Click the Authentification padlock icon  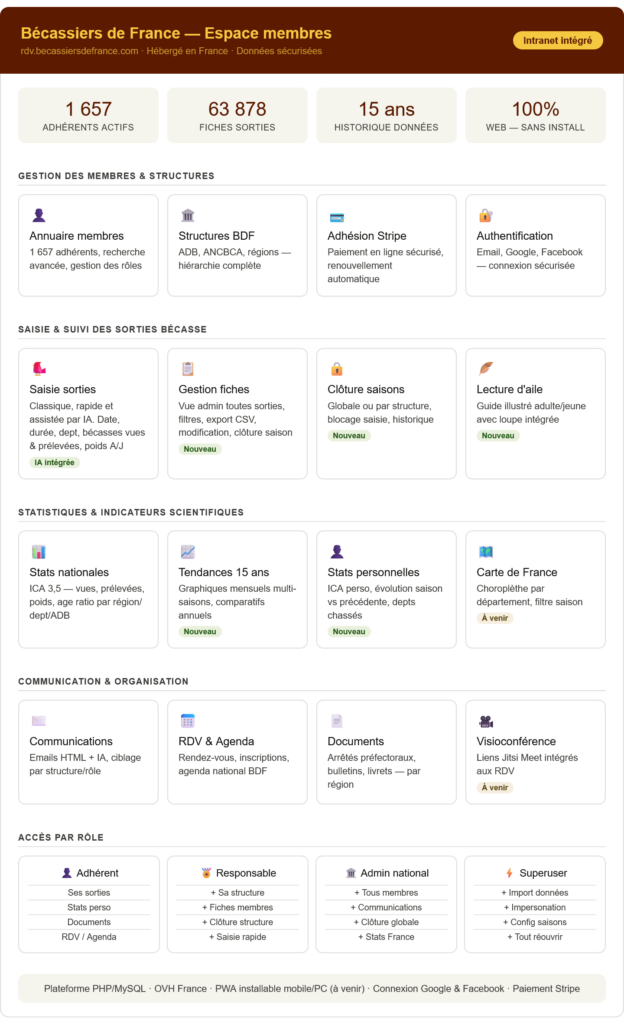click(486, 215)
